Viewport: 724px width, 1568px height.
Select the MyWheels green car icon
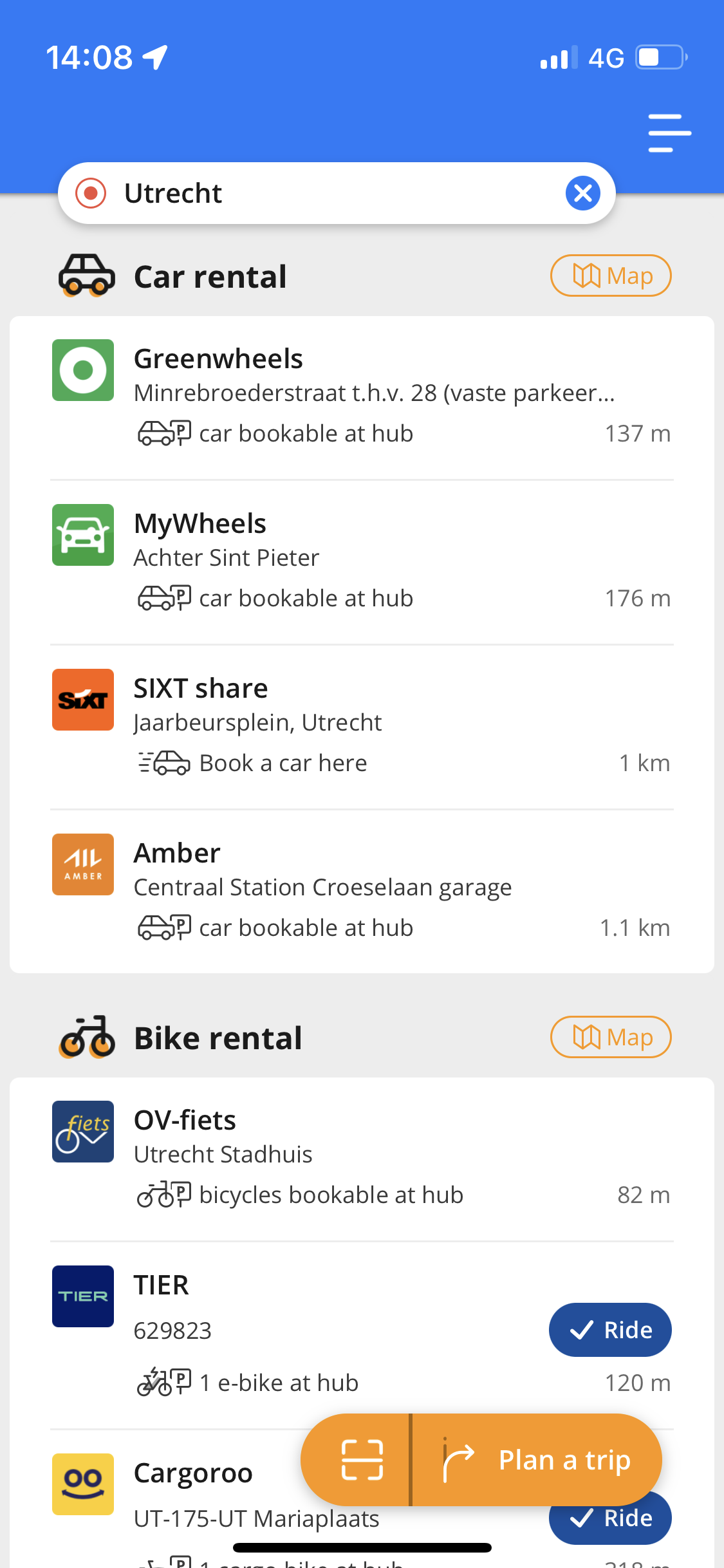[83, 535]
